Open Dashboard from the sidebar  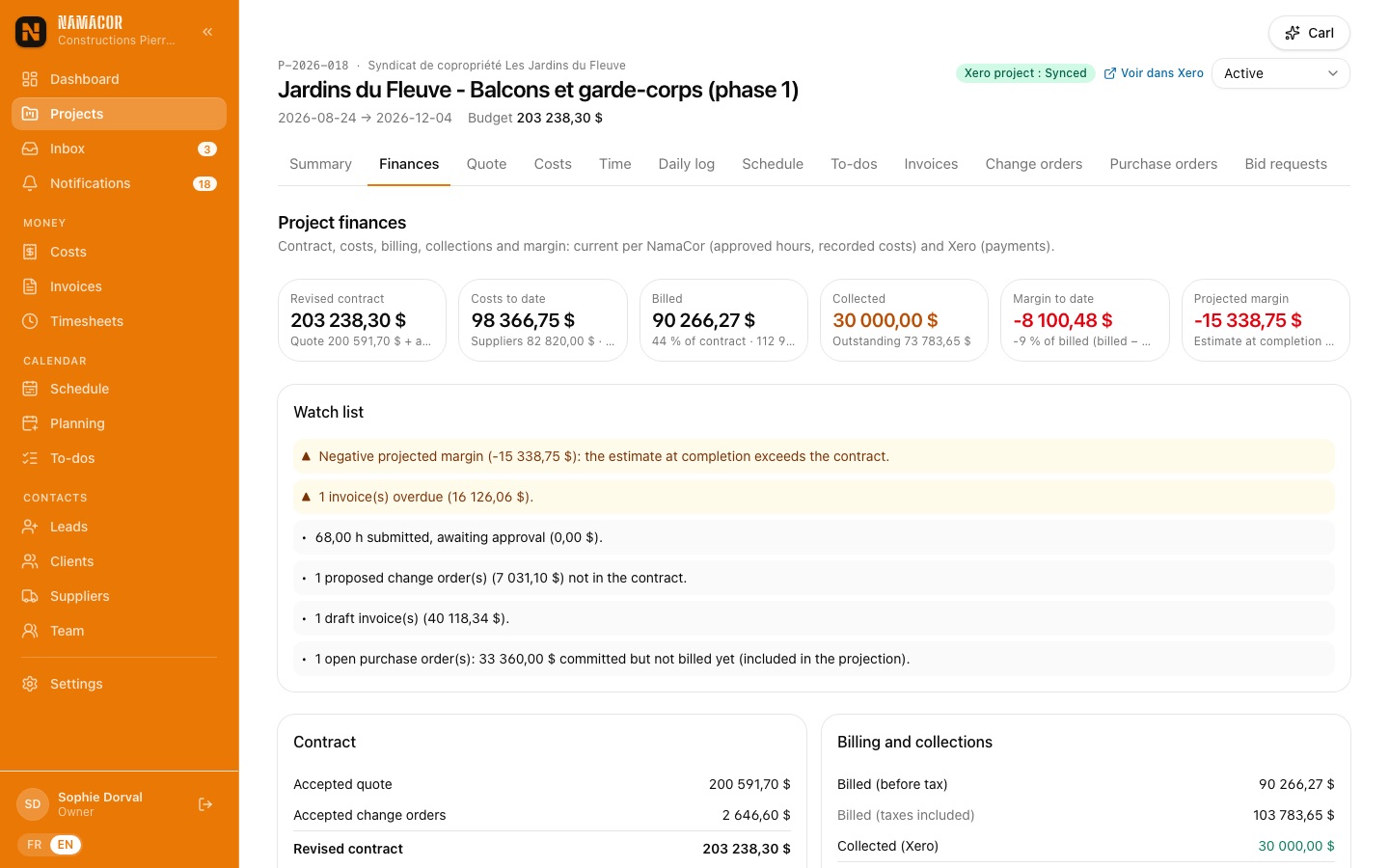tap(119, 79)
